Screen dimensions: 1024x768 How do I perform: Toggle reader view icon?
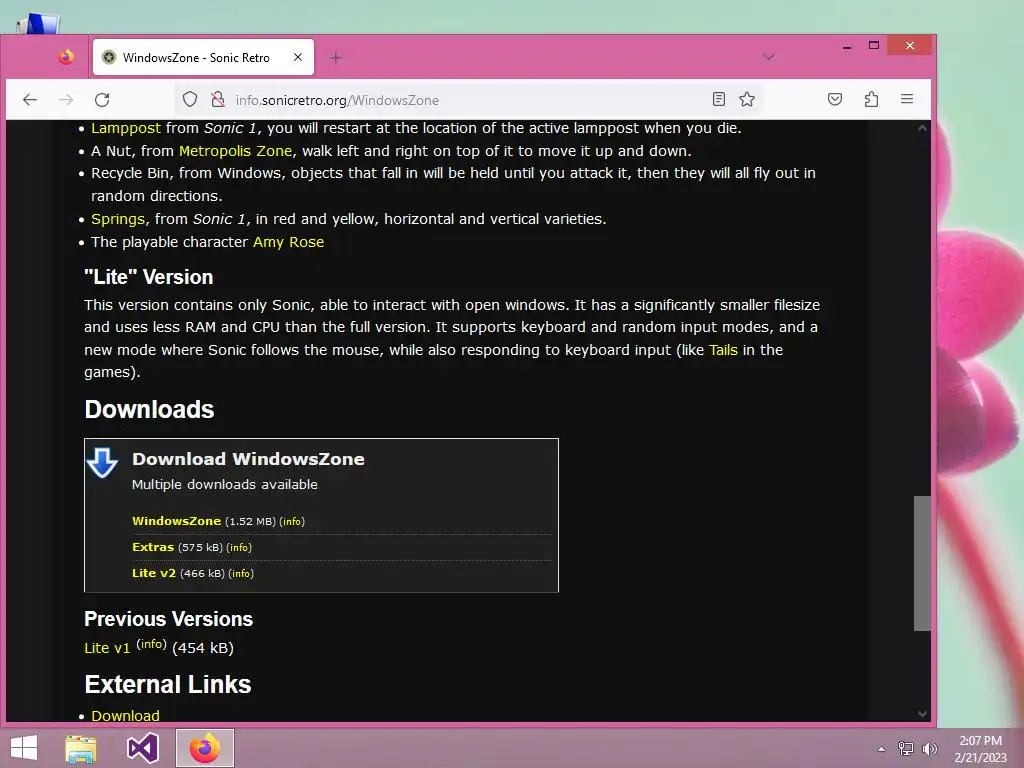[x=718, y=99]
